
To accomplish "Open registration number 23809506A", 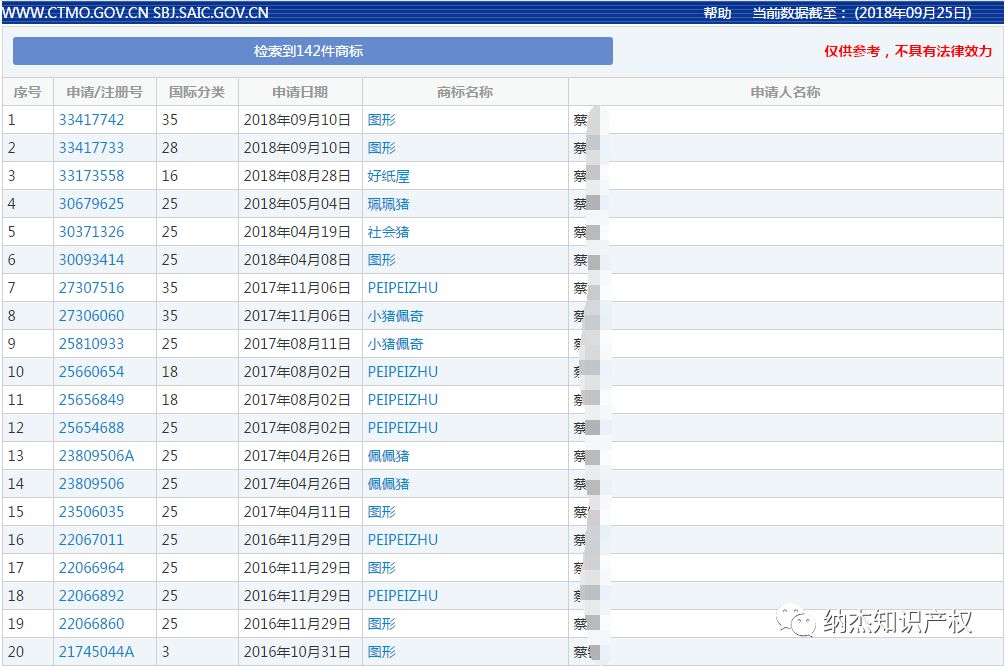I will [x=96, y=456].
